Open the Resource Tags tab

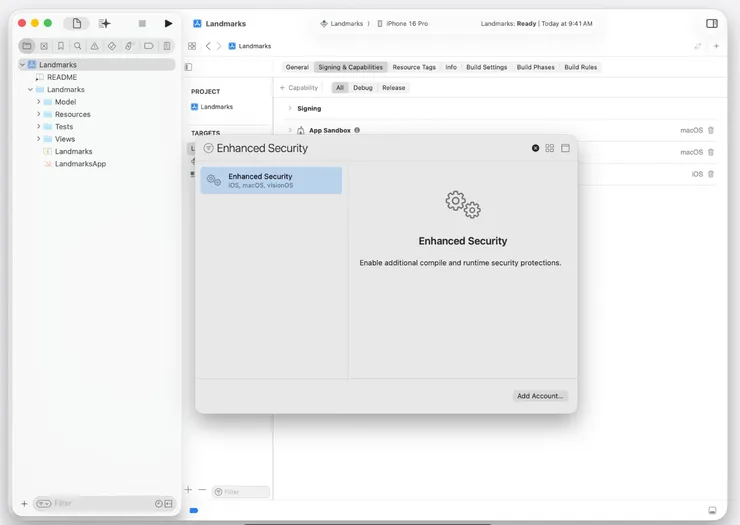point(414,67)
